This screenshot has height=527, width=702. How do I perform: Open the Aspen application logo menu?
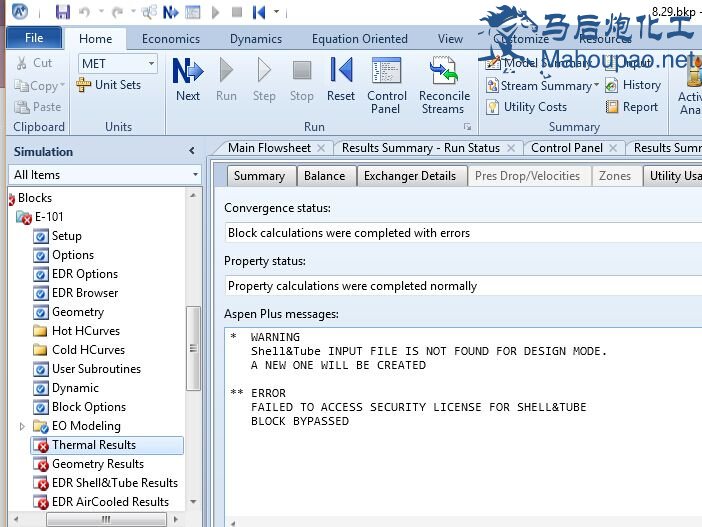(x=20, y=12)
